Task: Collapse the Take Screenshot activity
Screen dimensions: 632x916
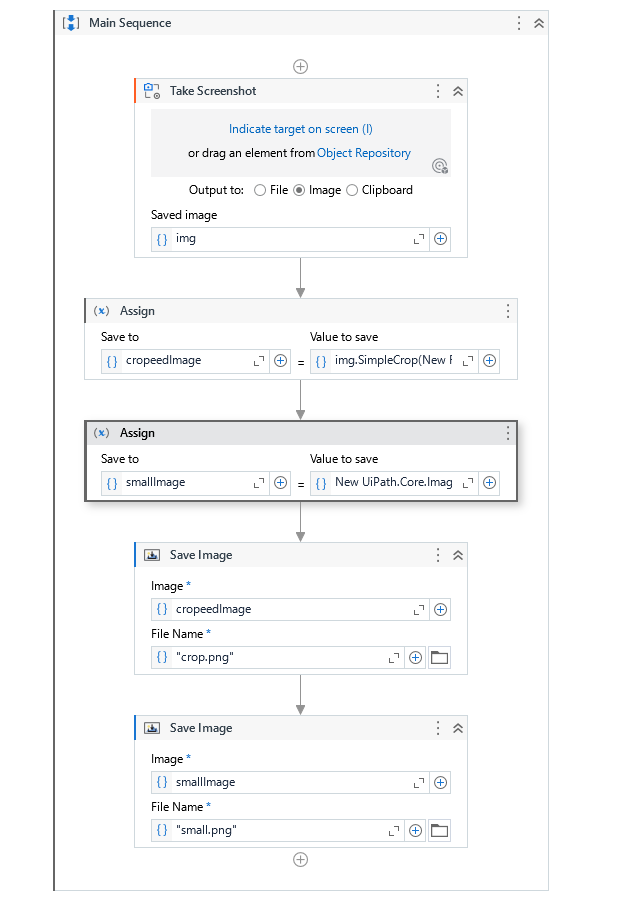Action: click(x=458, y=91)
